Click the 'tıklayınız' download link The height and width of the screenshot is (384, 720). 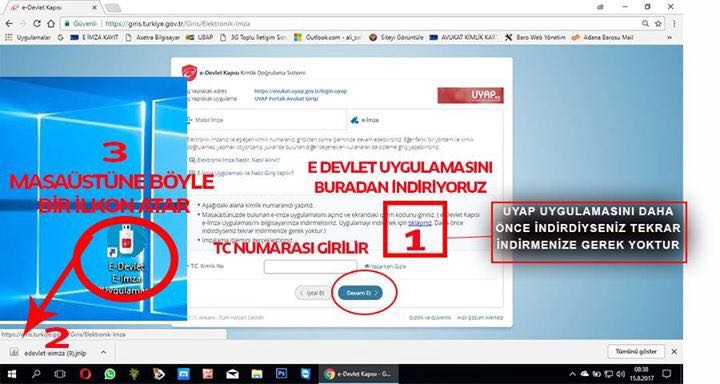tap(420, 222)
